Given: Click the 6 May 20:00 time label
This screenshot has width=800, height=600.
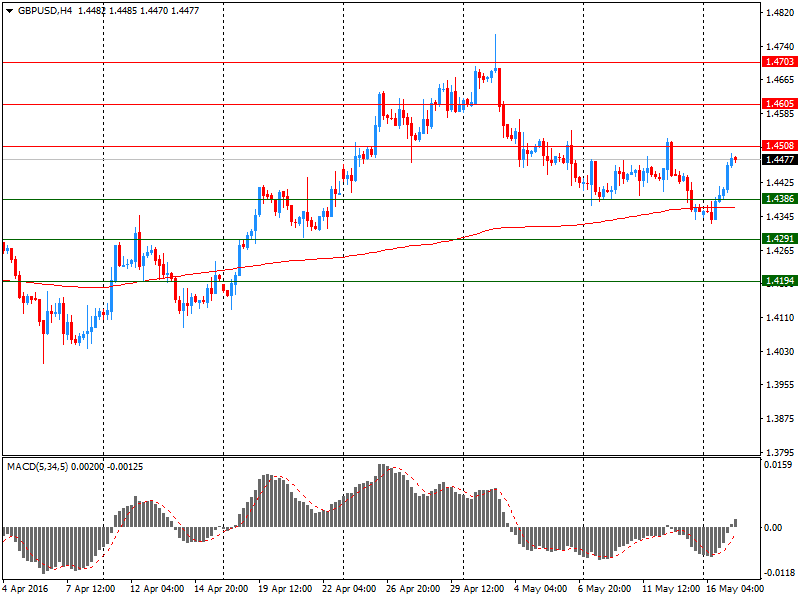Looking at the screenshot, I should pos(605,589).
